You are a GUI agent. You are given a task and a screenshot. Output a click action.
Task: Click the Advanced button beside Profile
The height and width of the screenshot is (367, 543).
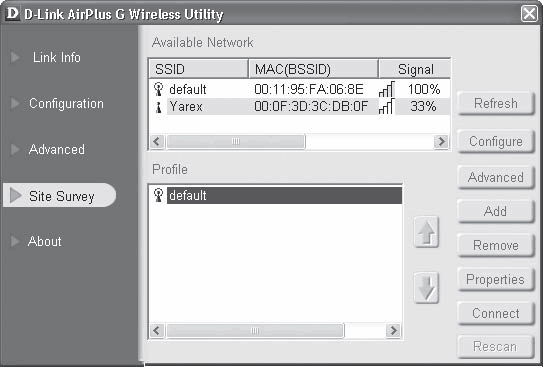[496, 177]
